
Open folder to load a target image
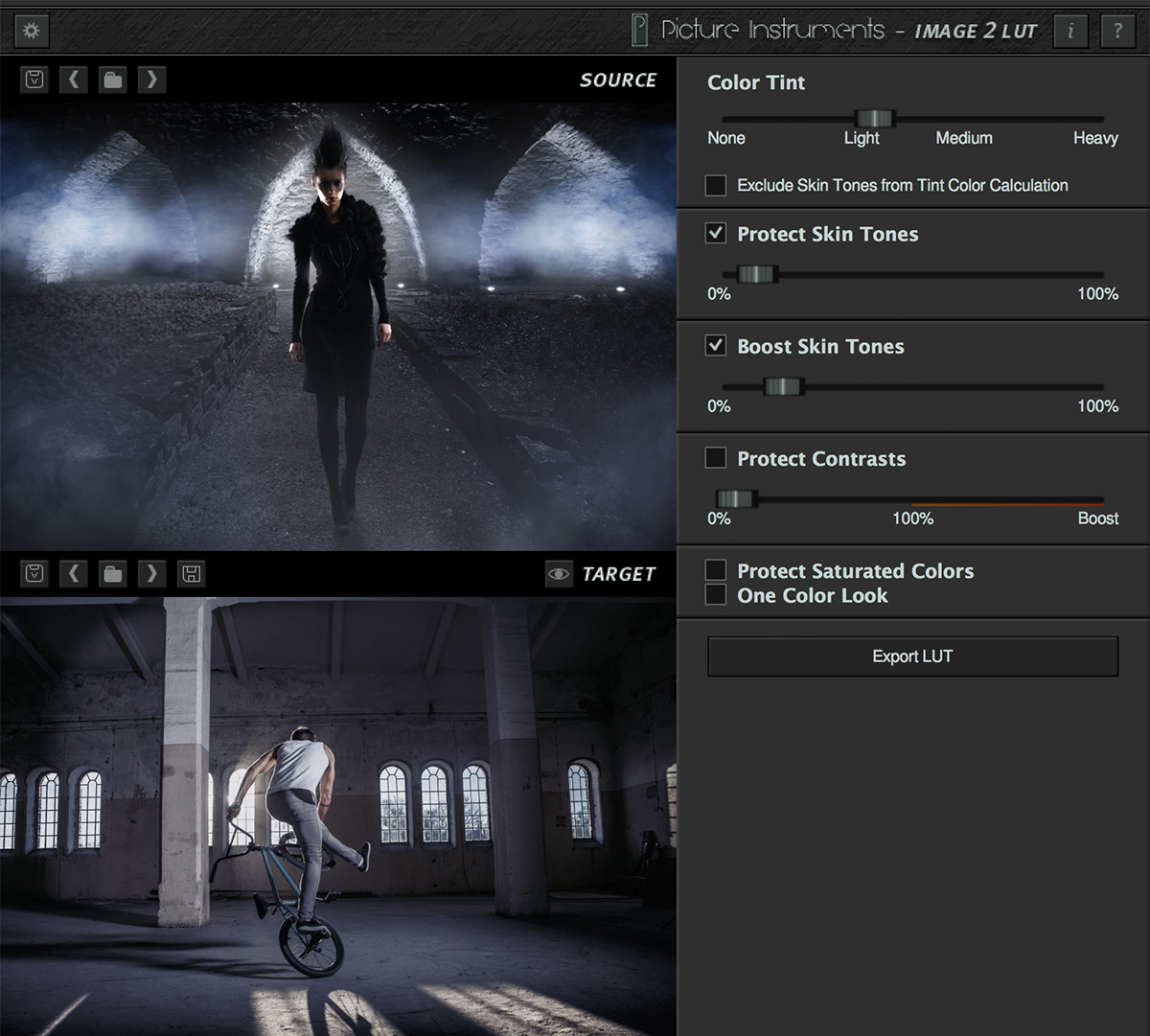click(x=113, y=574)
